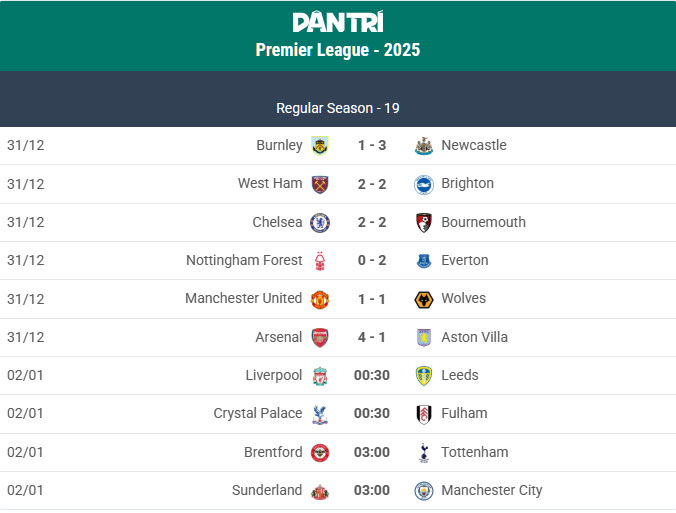
Task: Open the Aston Villa team link
Action: (474, 337)
